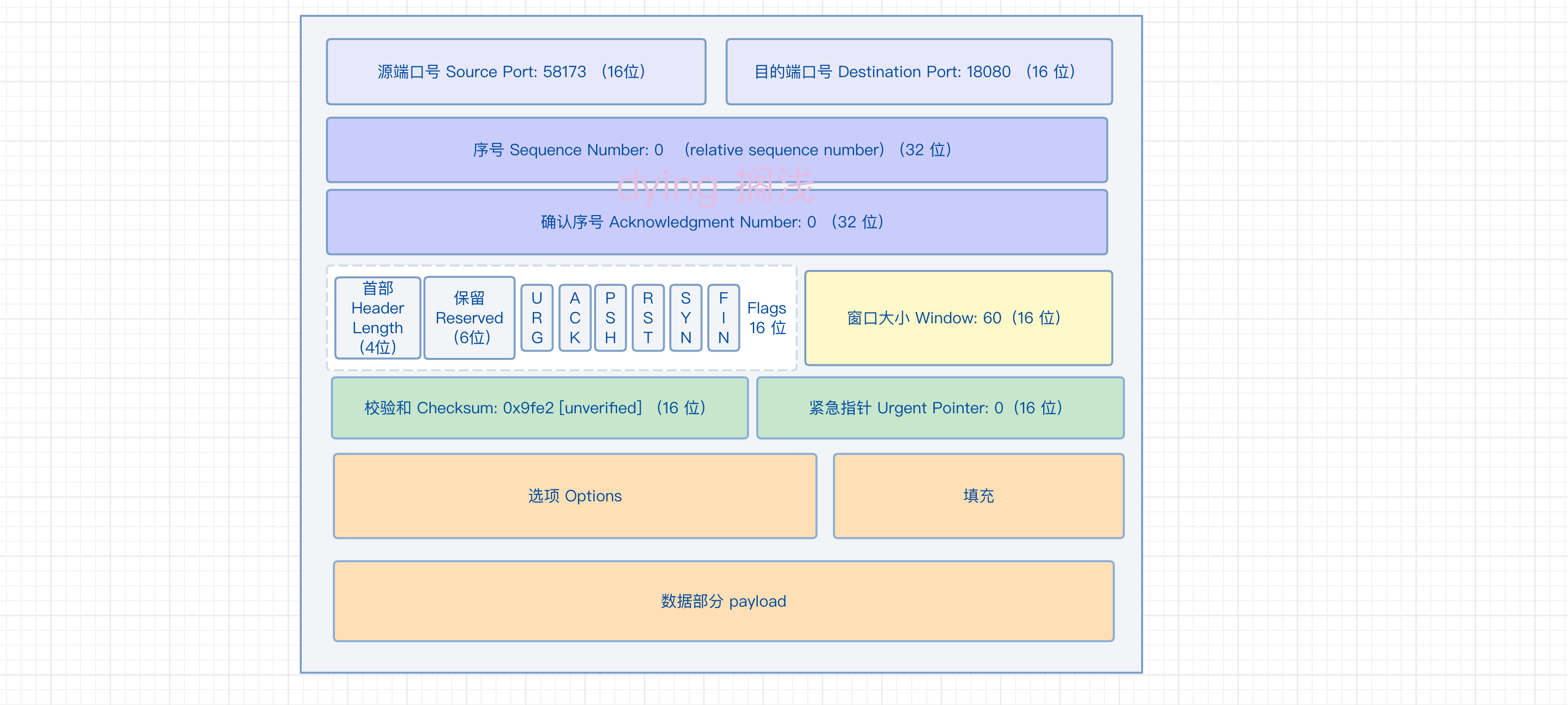Image resolution: width=1568 pixels, height=705 pixels.
Task: Select the yellow Window size box
Action: (x=958, y=317)
